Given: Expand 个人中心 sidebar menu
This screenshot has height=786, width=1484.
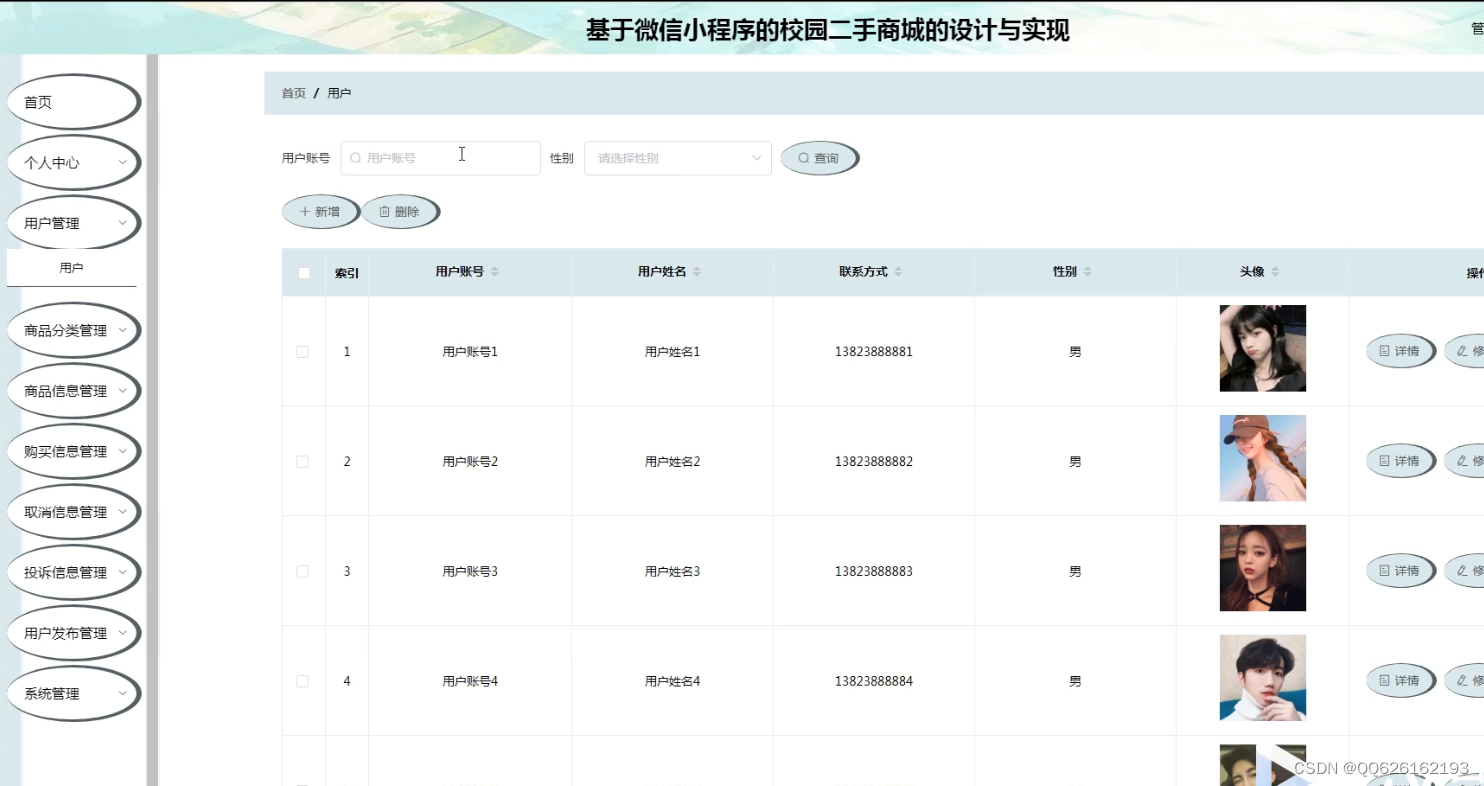Looking at the screenshot, I should (73, 162).
